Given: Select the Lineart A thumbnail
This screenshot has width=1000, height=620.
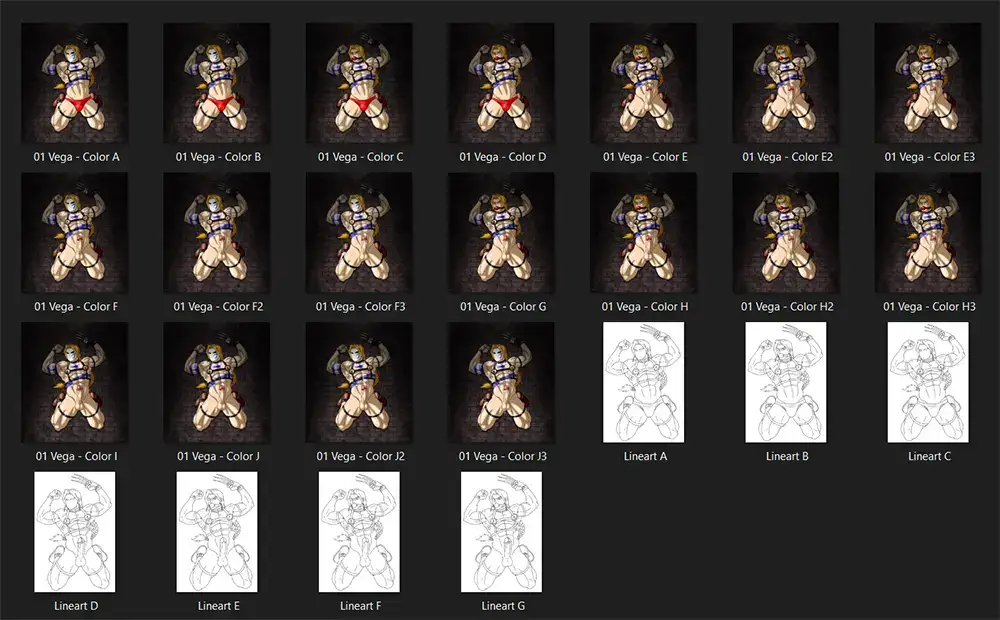Looking at the screenshot, I should 644,382.
